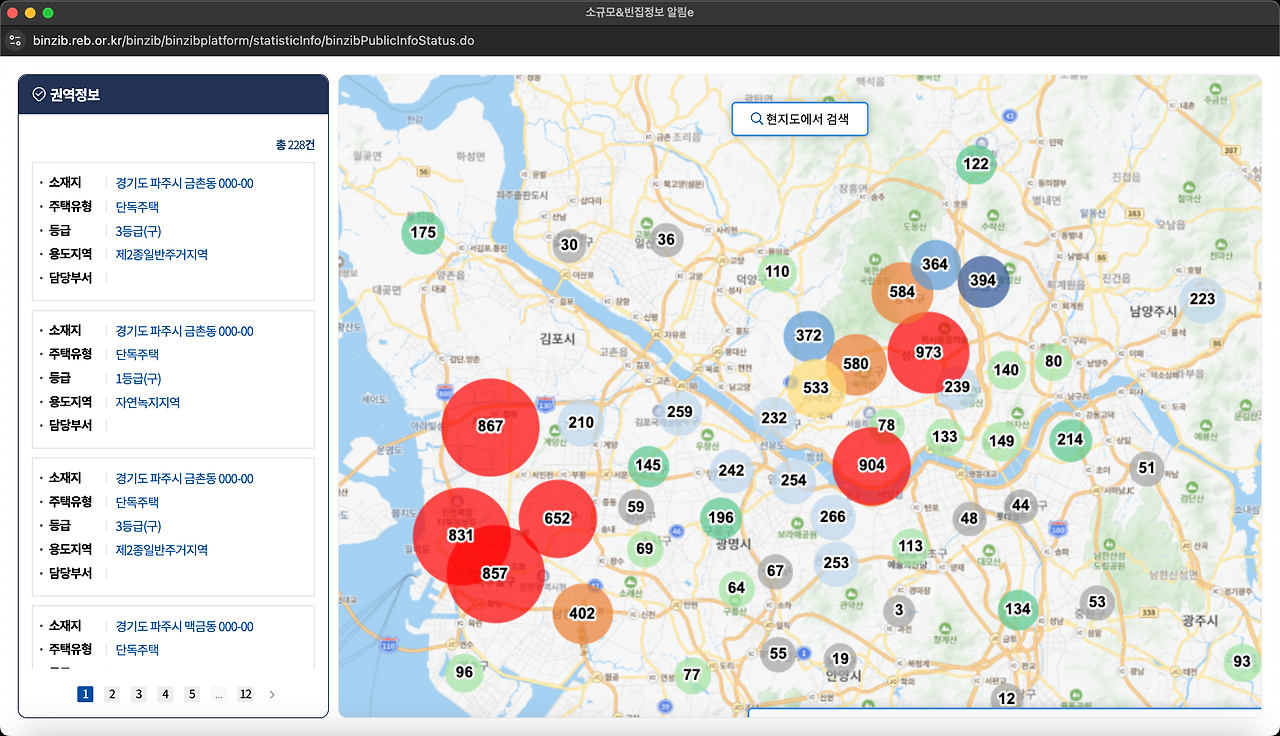Click the gray 67 cluster marker
This screenshot has height=736, width=1280.
click(x=775, y=571)
